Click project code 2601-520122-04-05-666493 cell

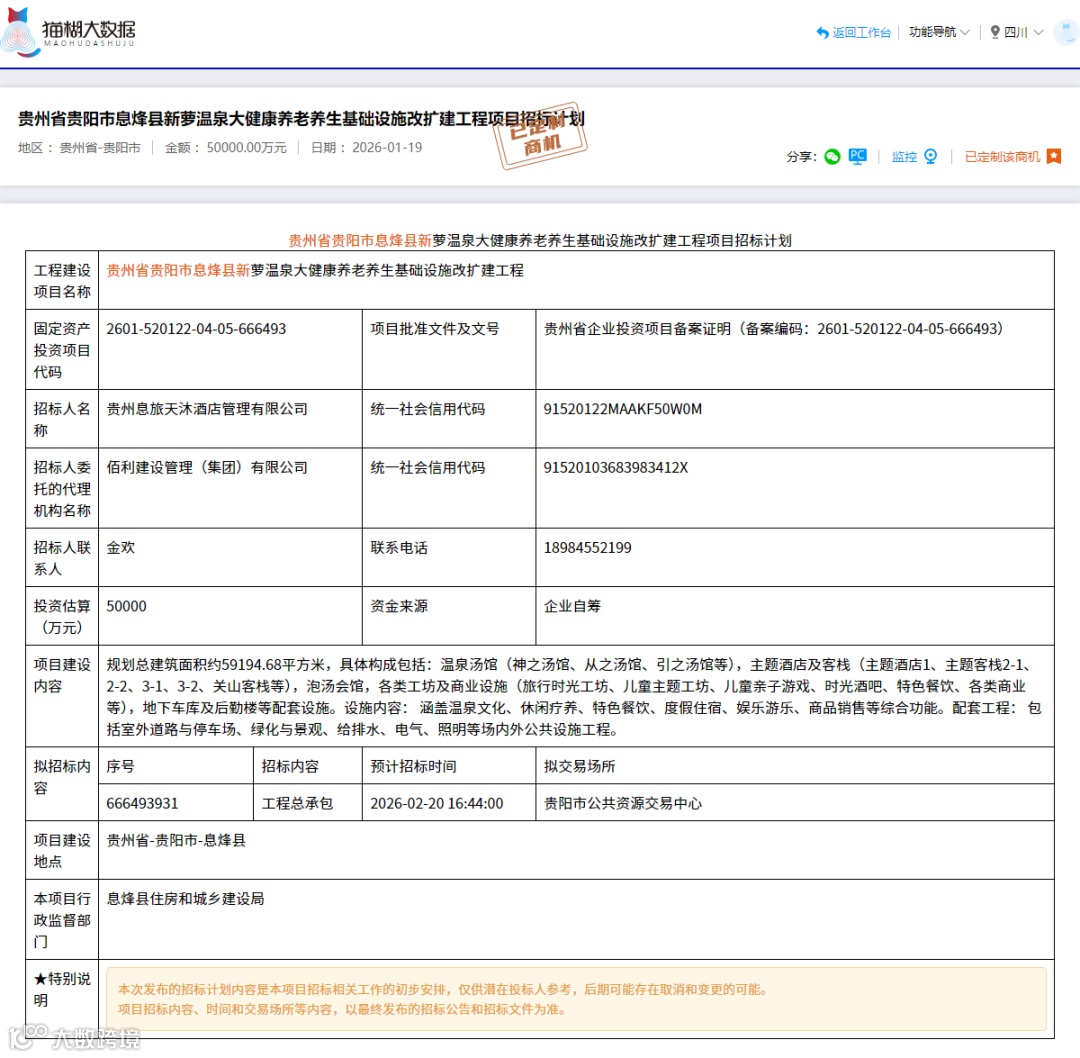(230, 349)
